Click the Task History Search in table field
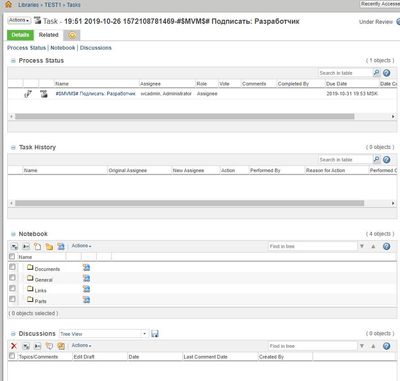The height and width of the screenshot is (381, 400). (345, 159)
